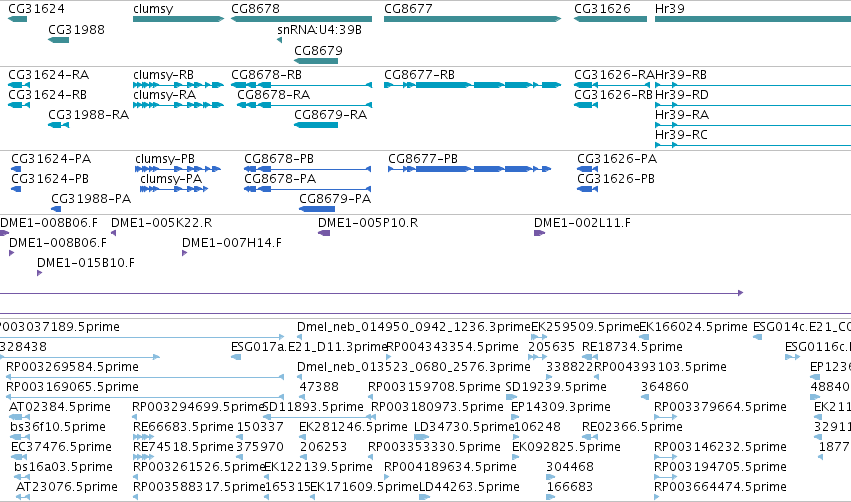This screenshot has height=502, width=851.
Task: Click the Hr39 gene label
Action: click(x=670, y=9)
